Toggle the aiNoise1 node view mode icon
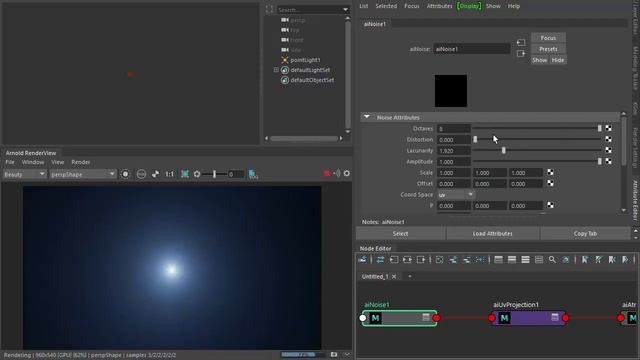Image resolution: width=640 pixels, height=360 pixels. [x=426, y=317]
